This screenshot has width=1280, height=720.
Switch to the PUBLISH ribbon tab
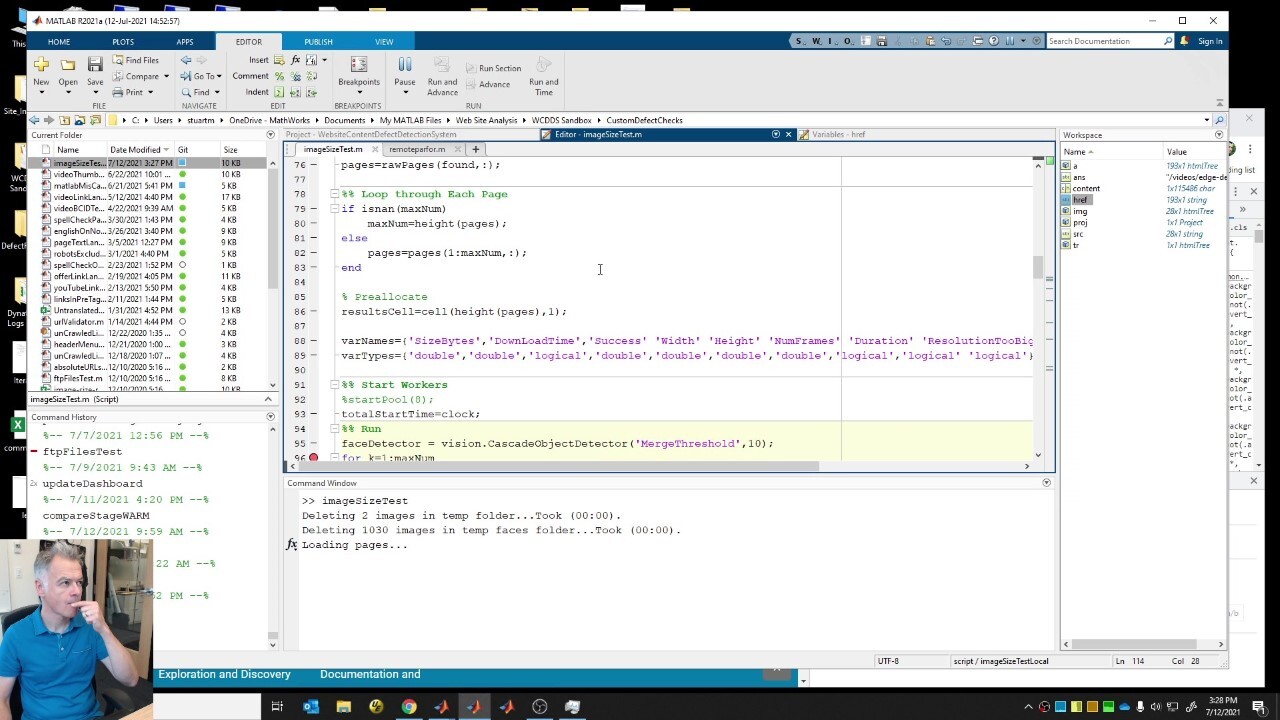coord(318,42)
